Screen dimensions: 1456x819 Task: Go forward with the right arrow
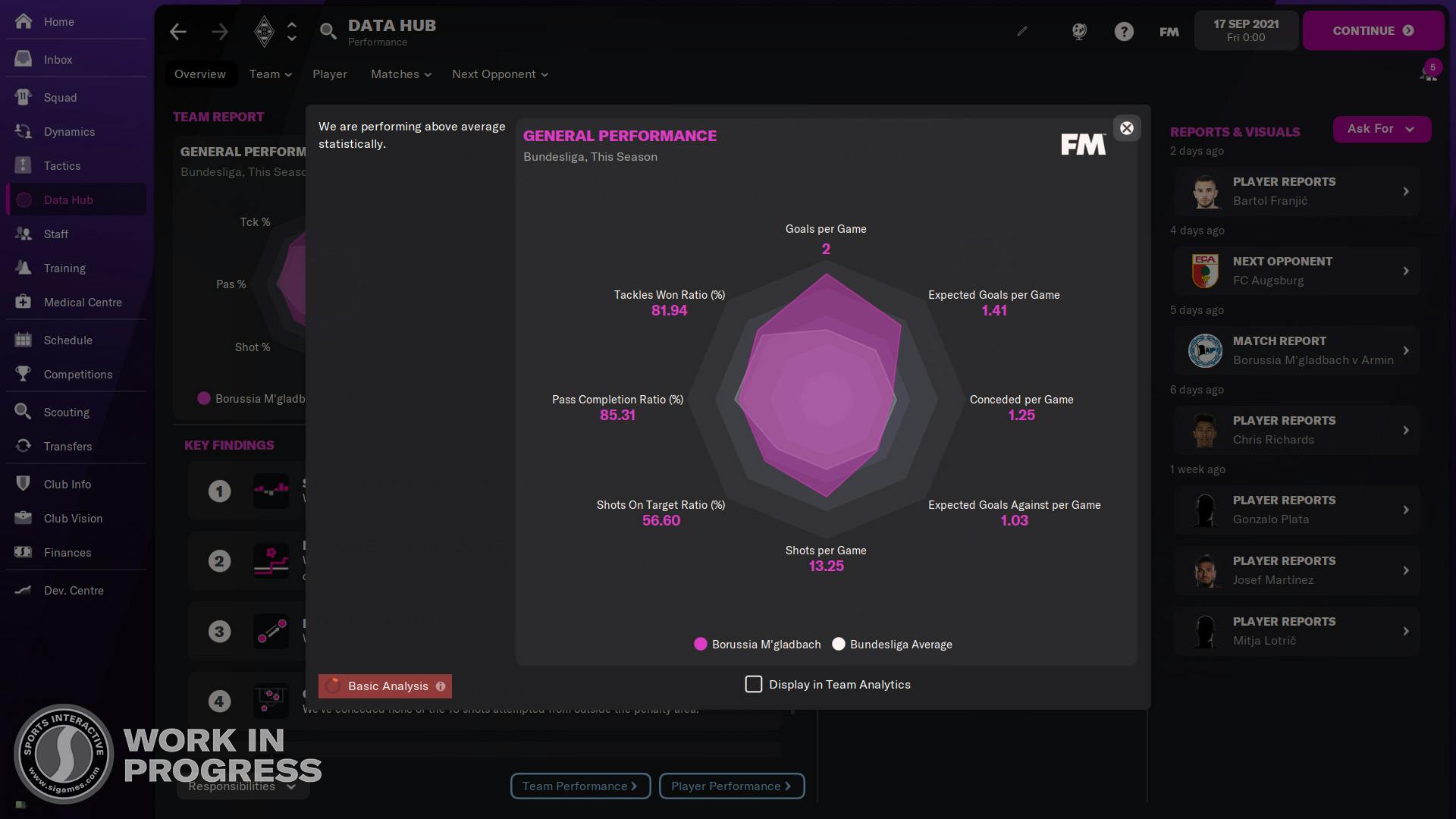click(220, 31)
